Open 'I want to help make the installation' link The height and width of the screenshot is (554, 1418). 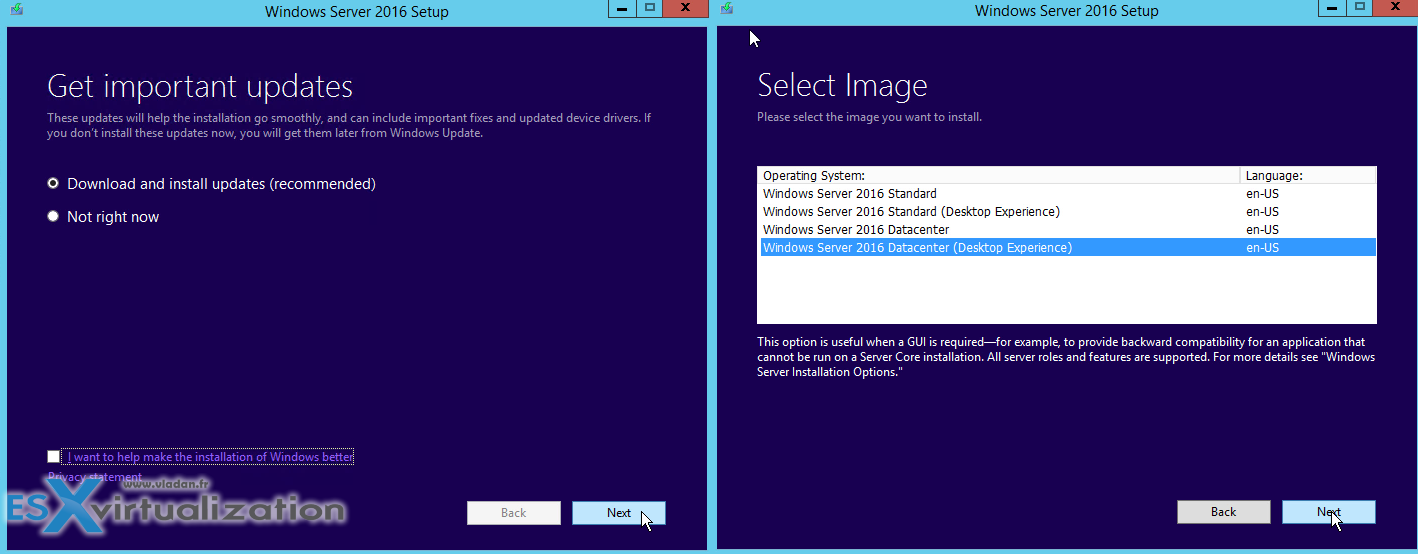(x=210, y=457)
